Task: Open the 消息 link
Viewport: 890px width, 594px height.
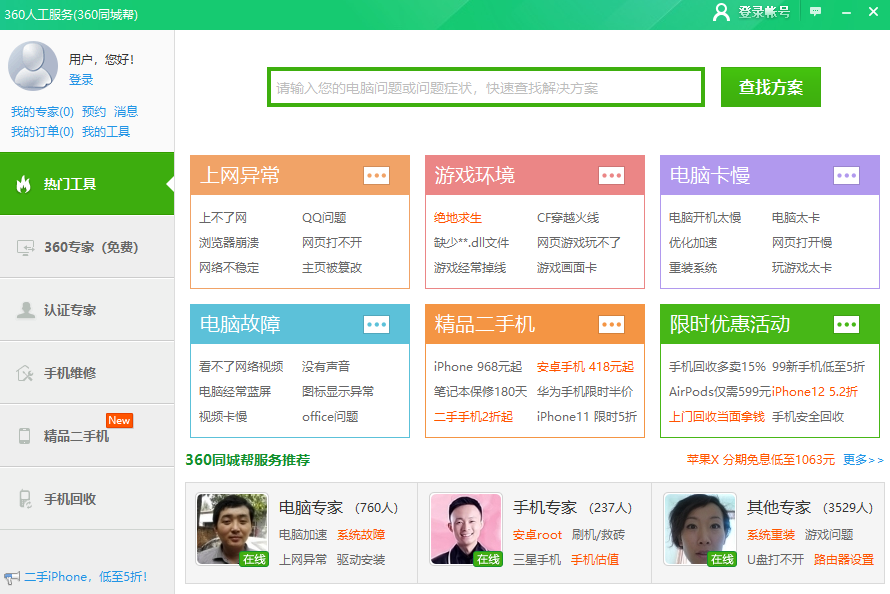Action: tap(125, 111)
